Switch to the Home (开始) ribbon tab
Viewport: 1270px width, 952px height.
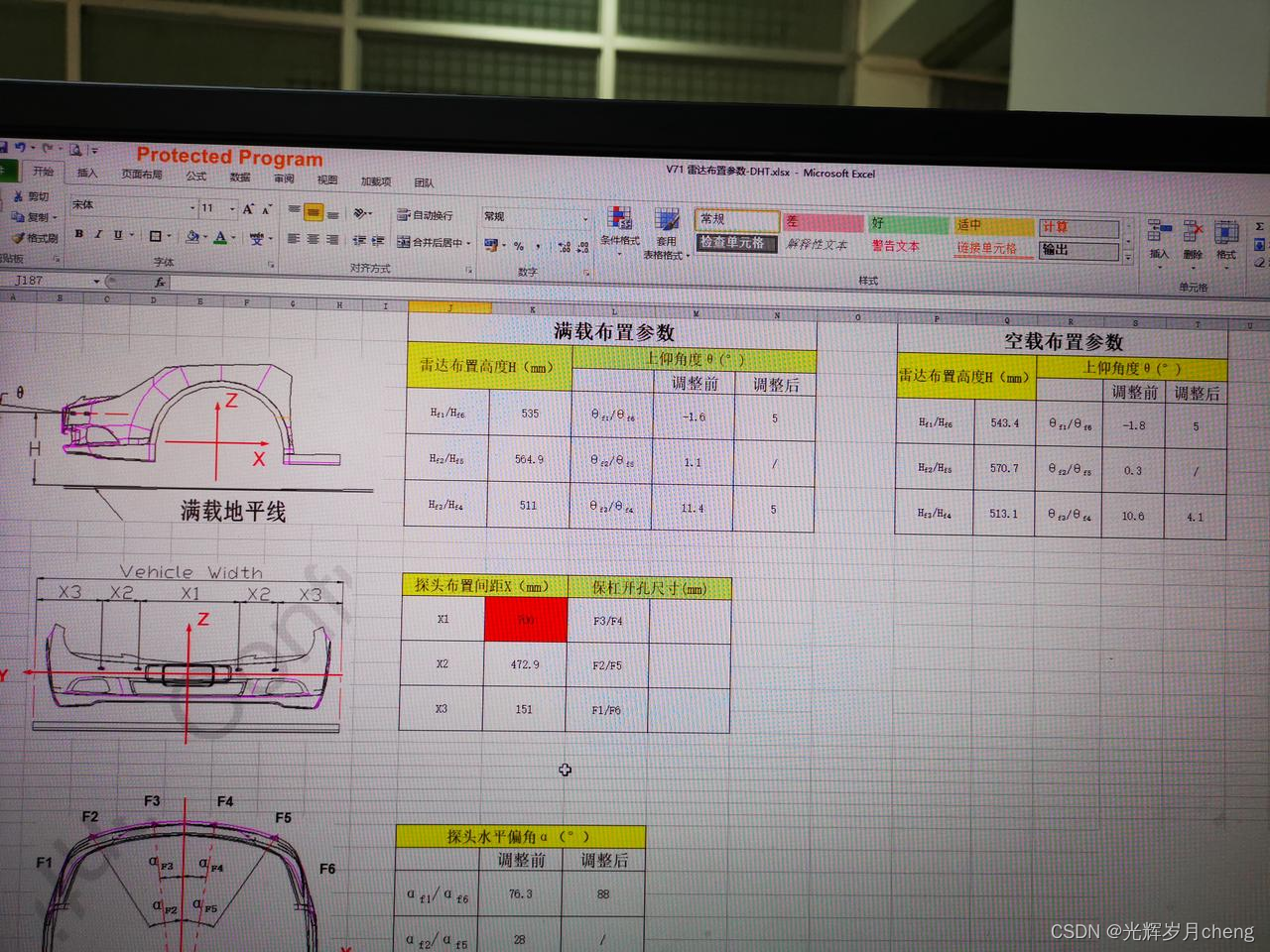point(43,172)
